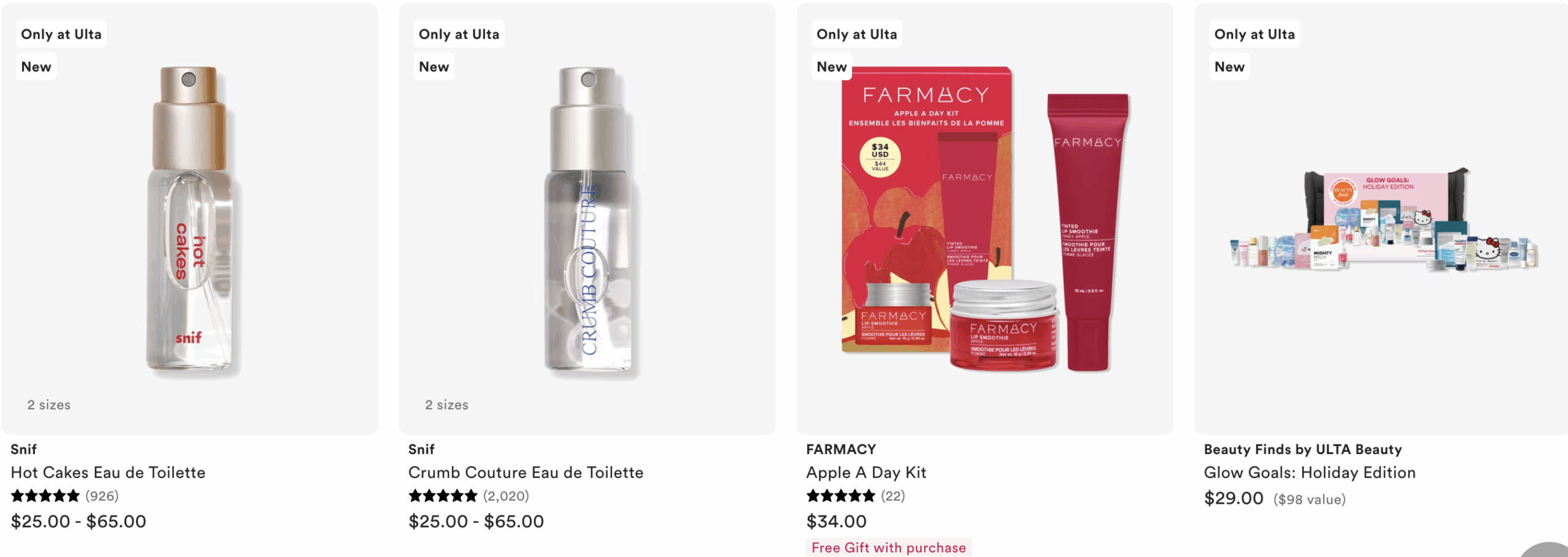This screenshot has width=1568, height=557.
Task: Open the Farmacy Apple A Day Kit image
Action: [x=985, y=219]
